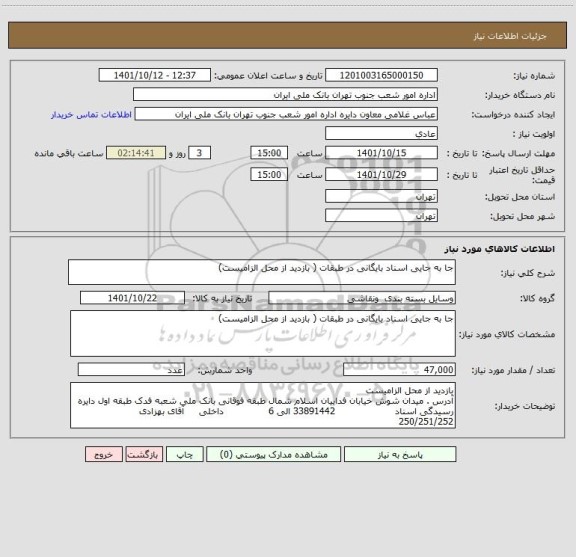Click price validity time field next to 1401/10/29
Screen dimensions: 576x557
[x=269, y=175]
